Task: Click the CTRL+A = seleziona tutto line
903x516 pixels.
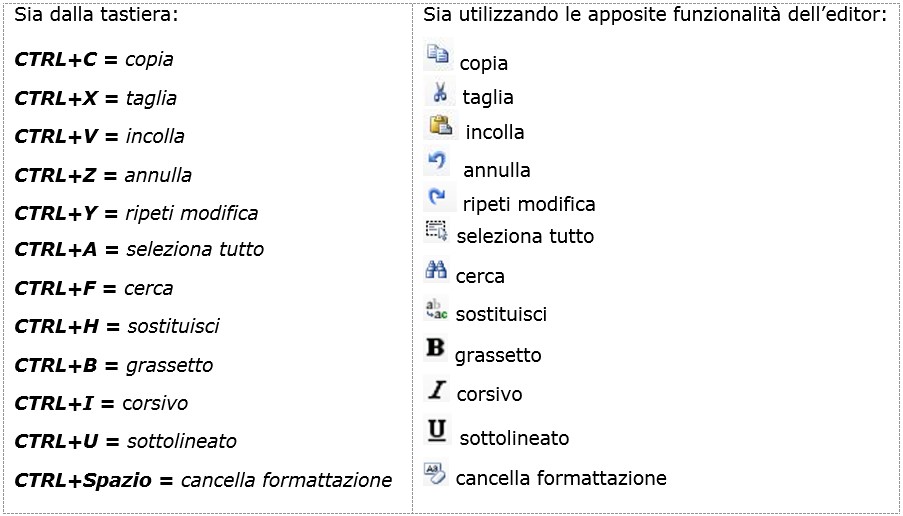Action: [x=139, y=249]
